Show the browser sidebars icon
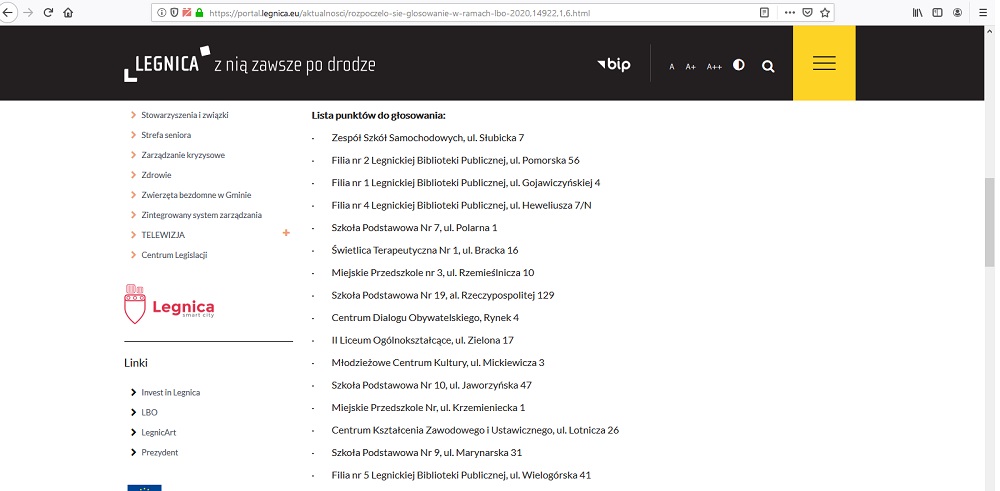 coord(937,12)
